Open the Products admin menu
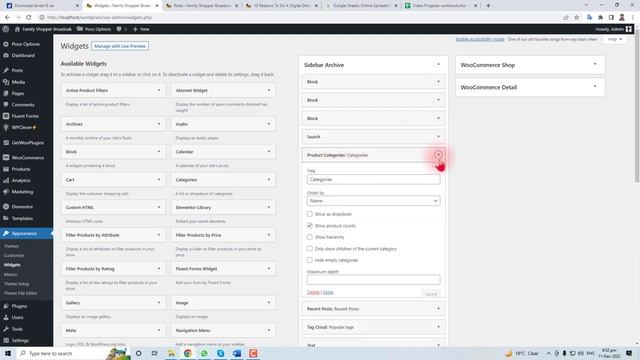The height and width of the screenshot is (360, 640). pyautogui.click(x=20, y=169)
